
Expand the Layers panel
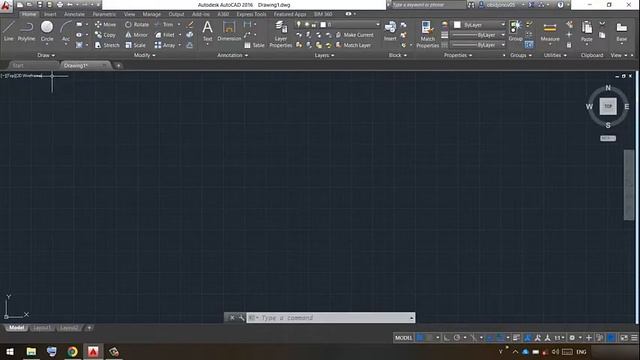click(324, 55)
